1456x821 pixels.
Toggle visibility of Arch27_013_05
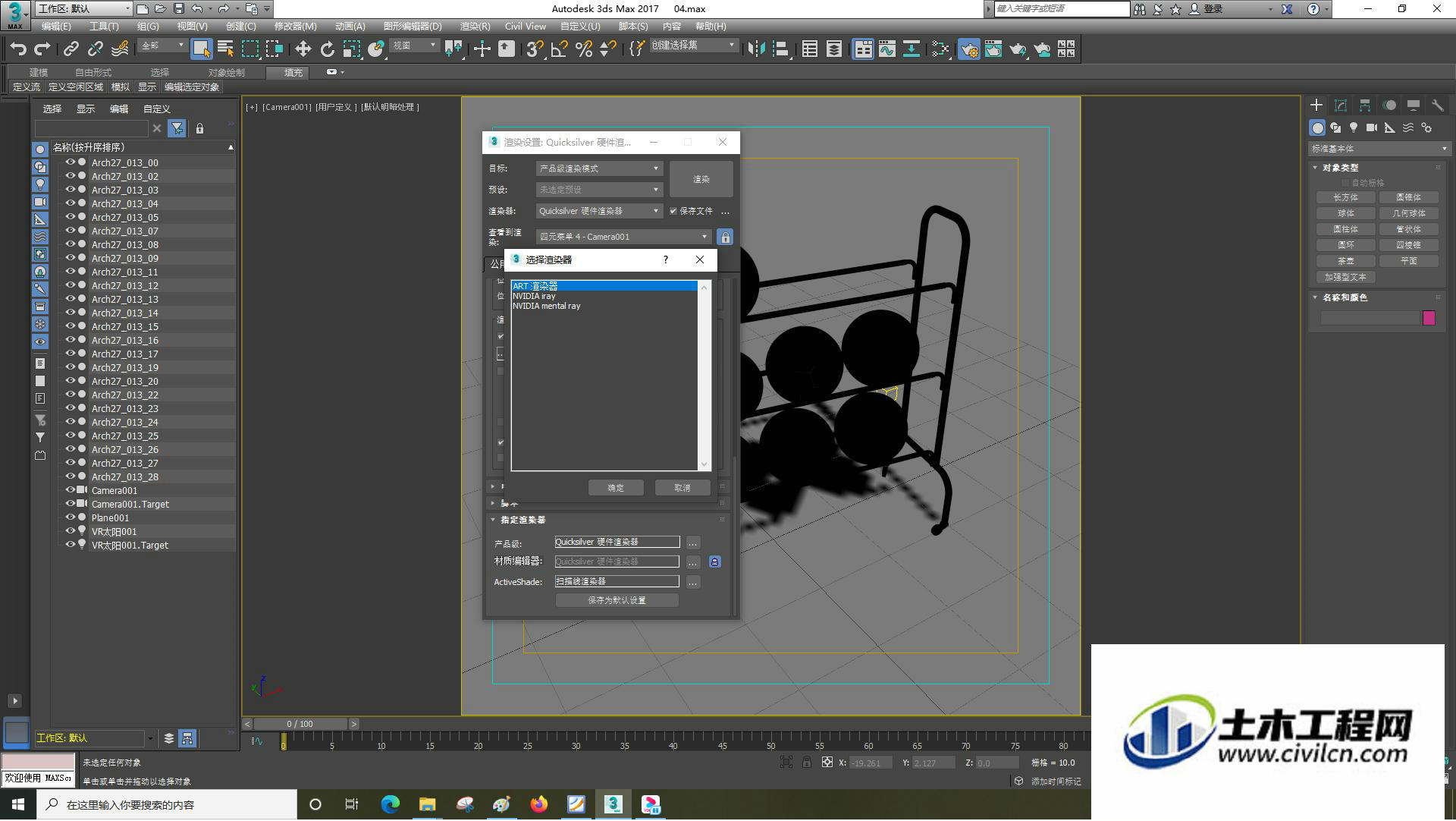pos(71,217)
